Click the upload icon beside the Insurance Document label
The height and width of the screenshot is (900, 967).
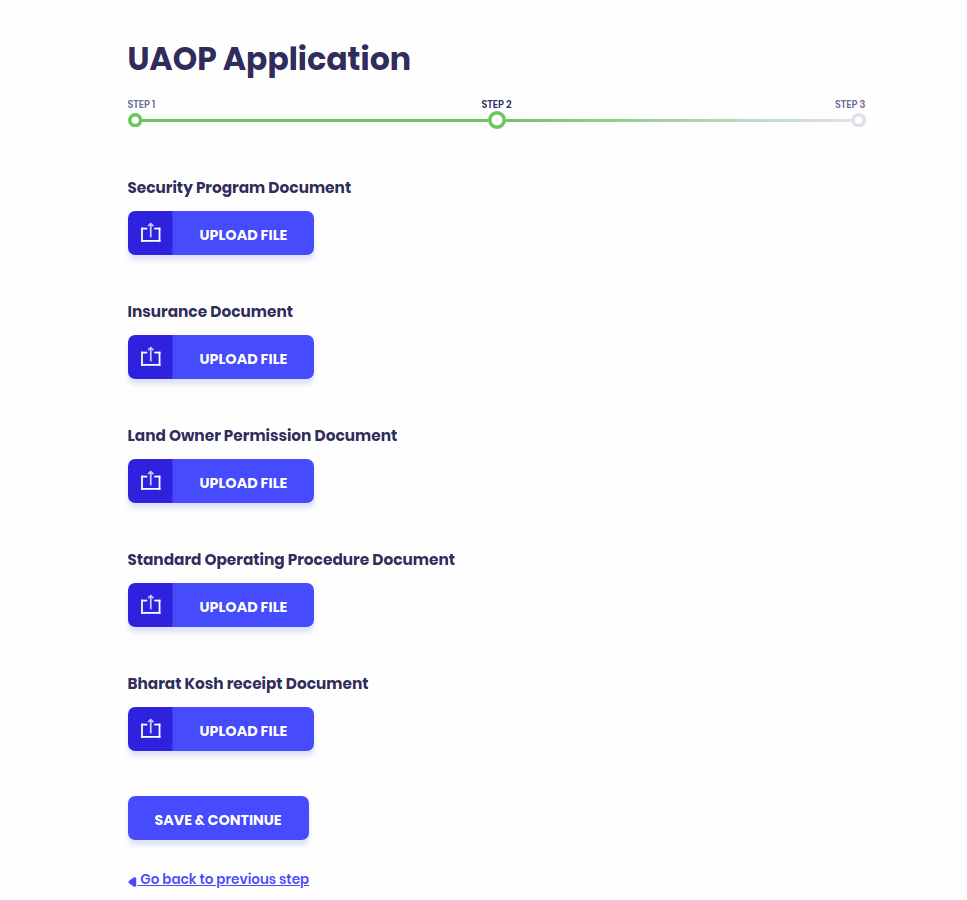150,357
